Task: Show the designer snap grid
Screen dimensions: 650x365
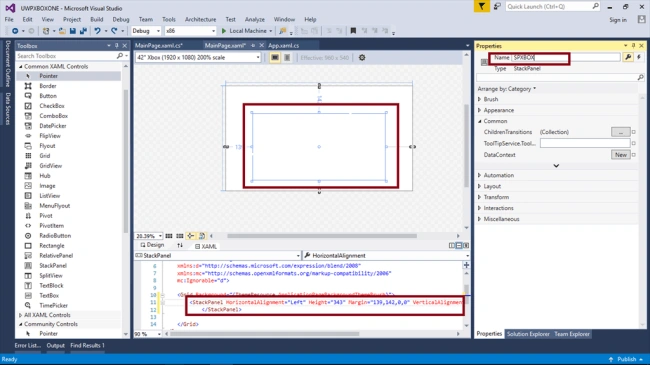Action: pyautogui.click(x=169, y=236)
